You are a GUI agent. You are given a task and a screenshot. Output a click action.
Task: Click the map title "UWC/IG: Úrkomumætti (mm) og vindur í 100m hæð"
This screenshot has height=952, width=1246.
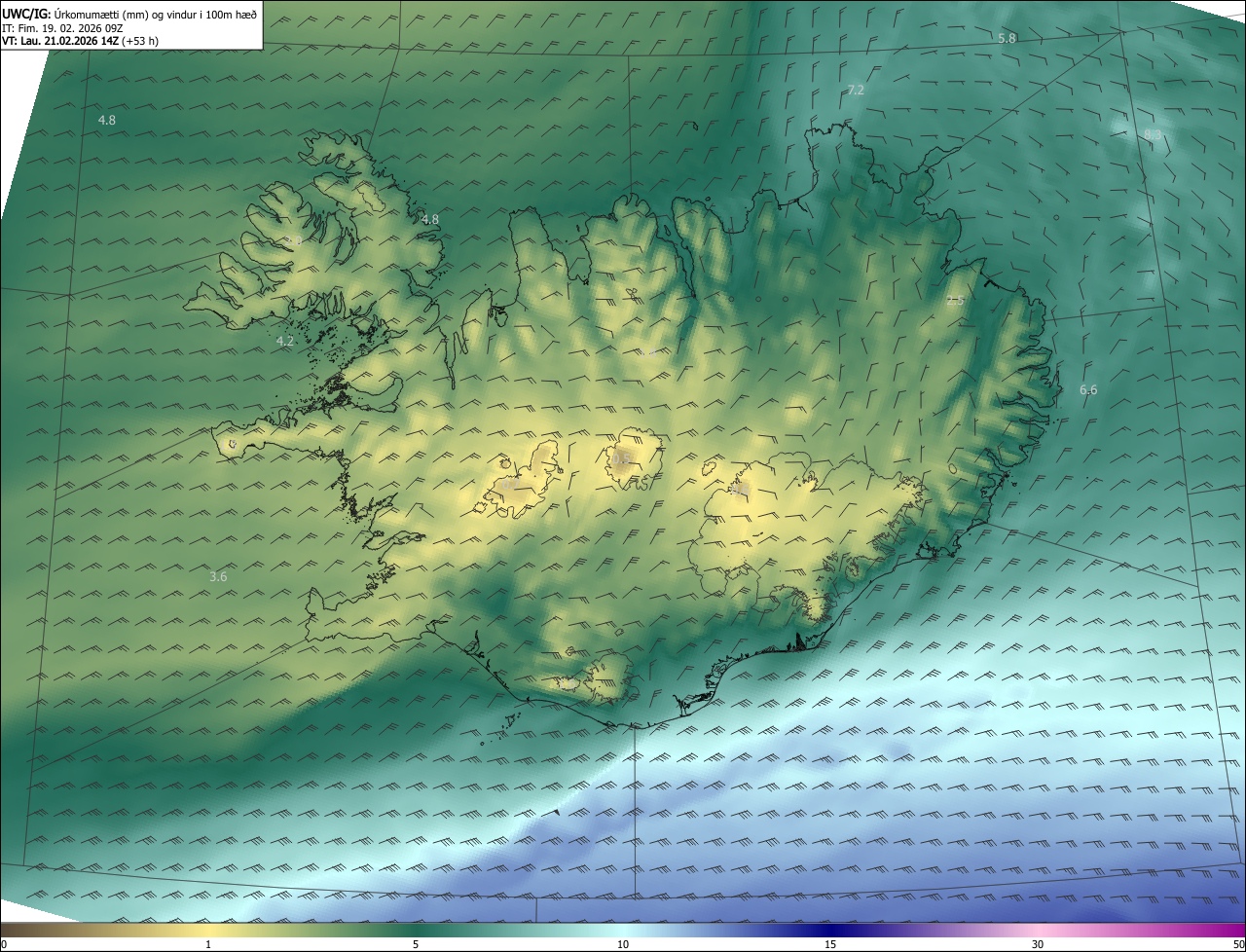point(129,14)
